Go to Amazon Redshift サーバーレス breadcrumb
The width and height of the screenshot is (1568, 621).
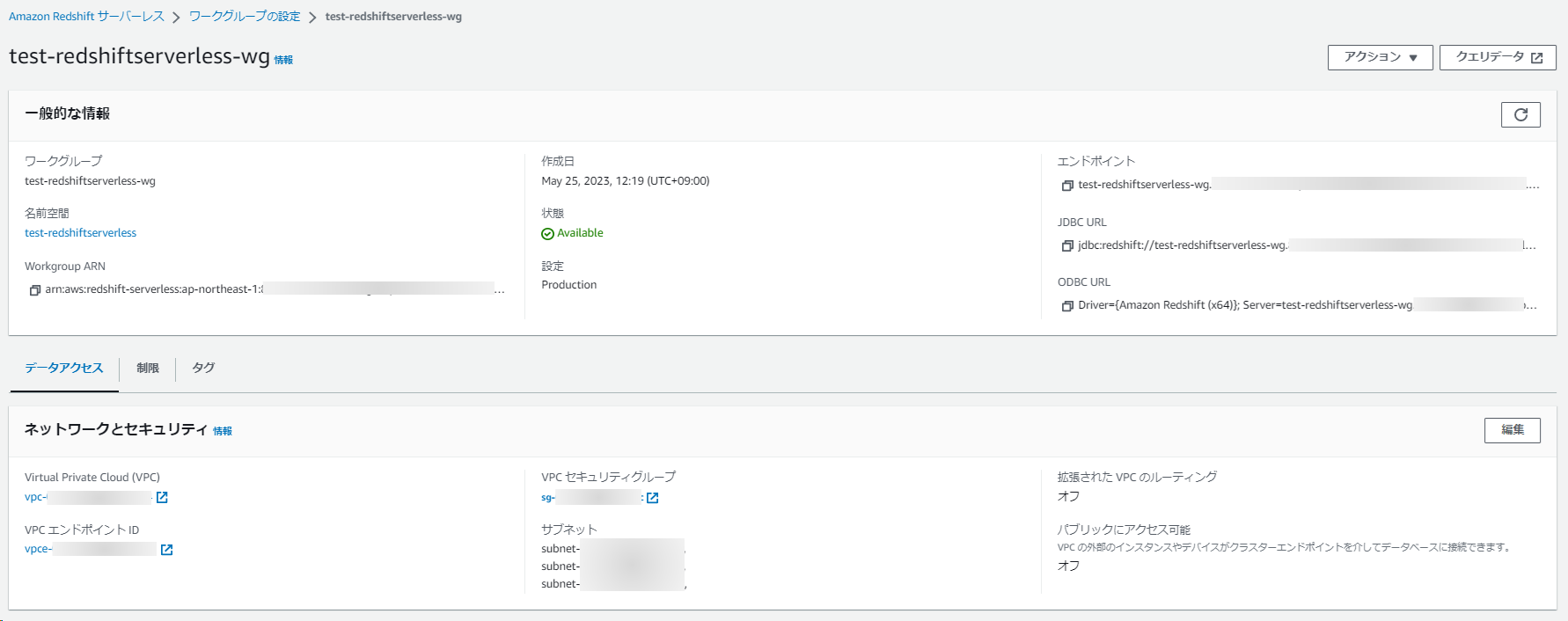[86, 17]
